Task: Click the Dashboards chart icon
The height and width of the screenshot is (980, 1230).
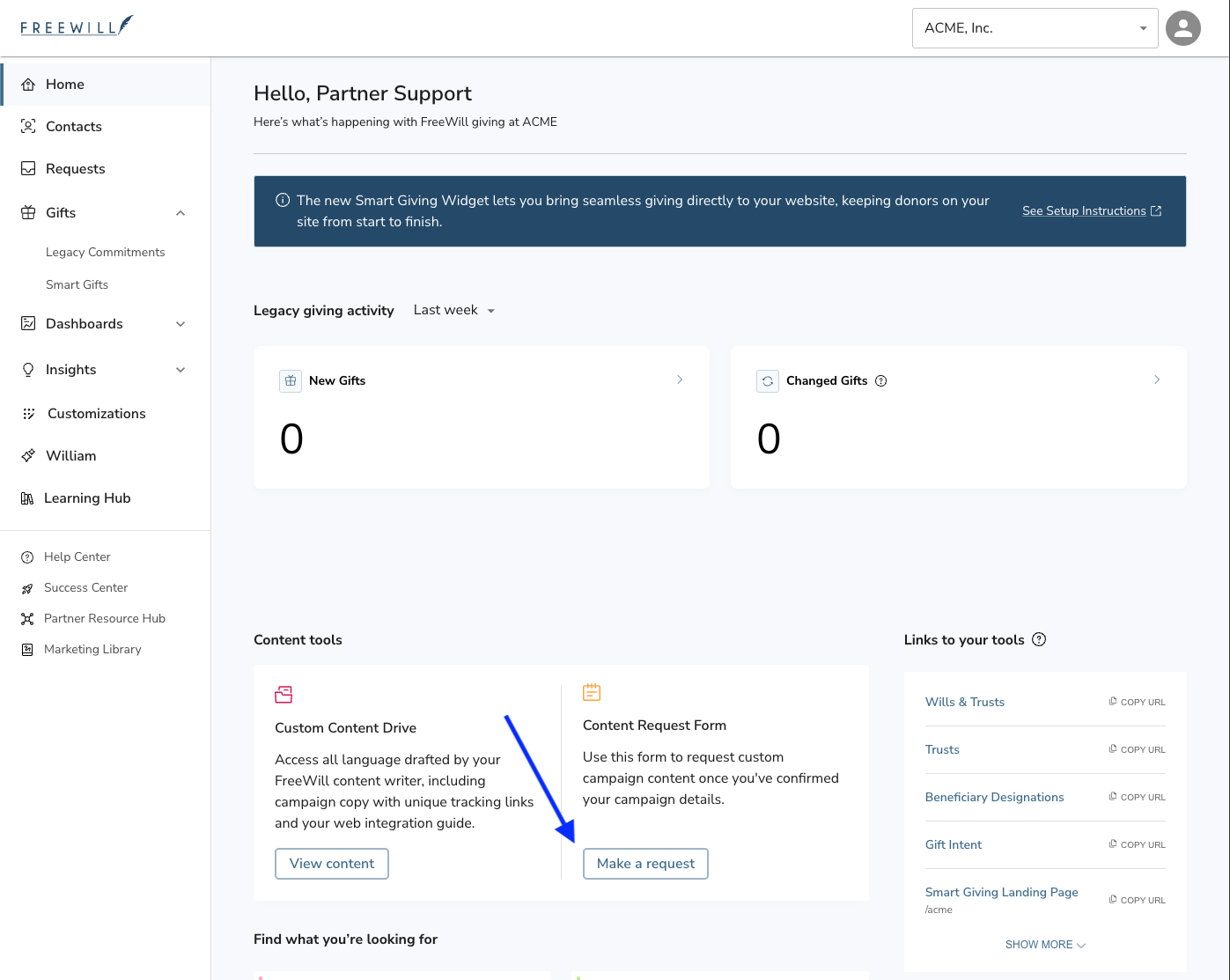Action: tap(28, 324)
